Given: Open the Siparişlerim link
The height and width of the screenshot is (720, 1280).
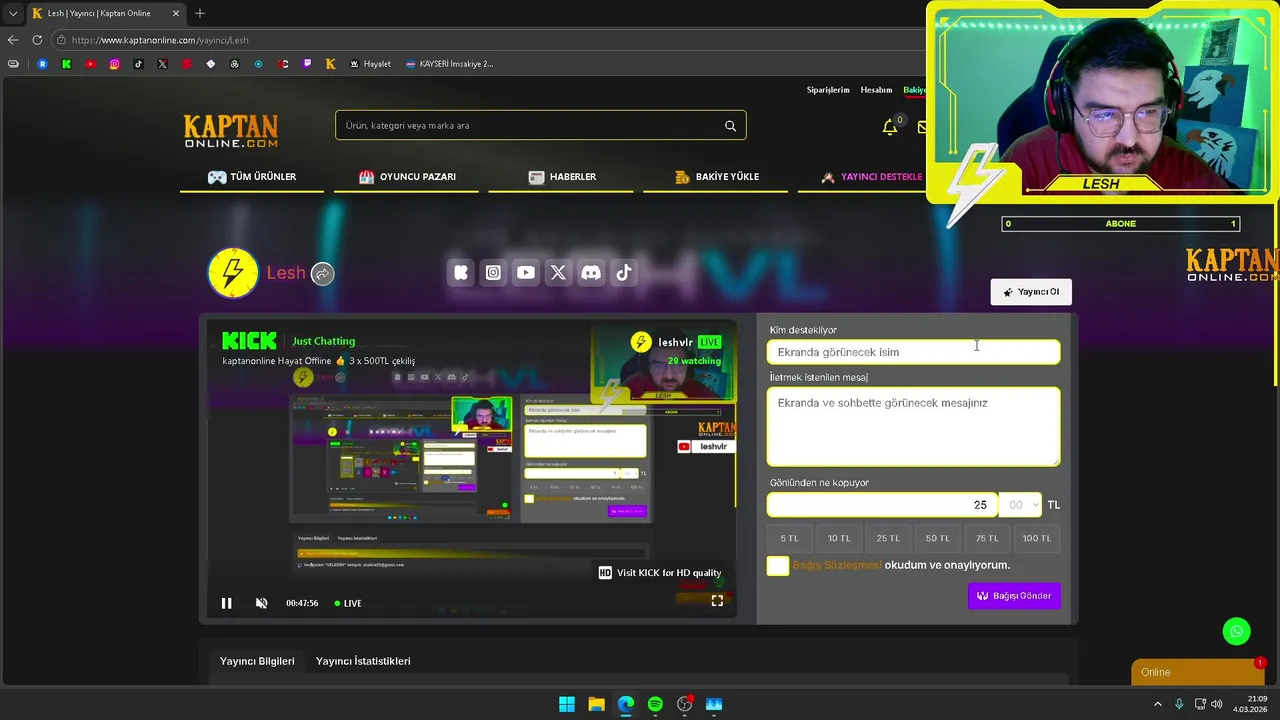Looking at the screenshot, I should [x=828, y=90].
